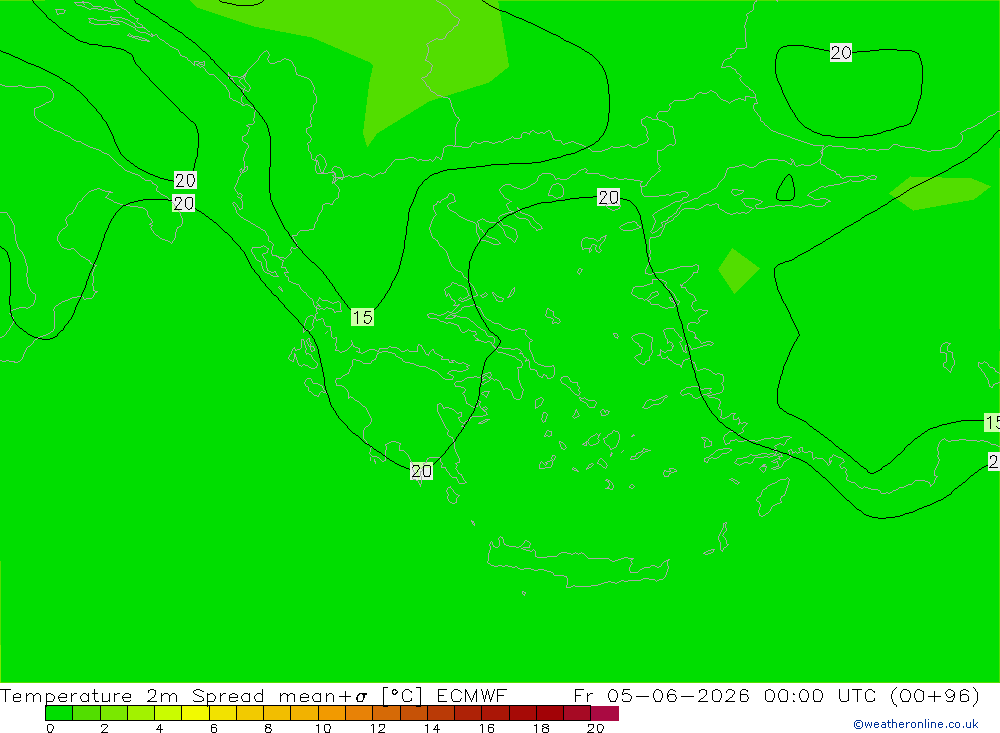Click 'Temperature 2m' in the caption

[89, 695]
